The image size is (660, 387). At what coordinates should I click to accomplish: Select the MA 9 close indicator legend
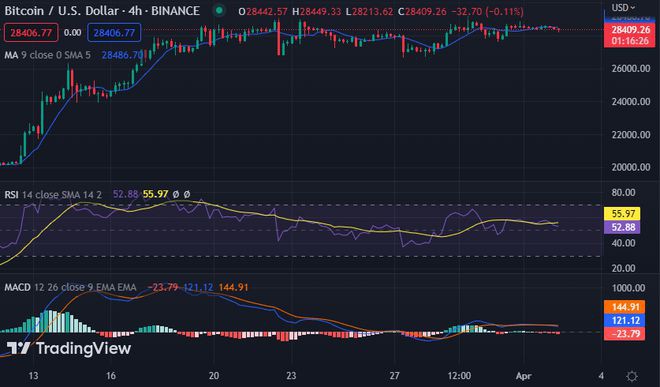click(x=47, y=55)
